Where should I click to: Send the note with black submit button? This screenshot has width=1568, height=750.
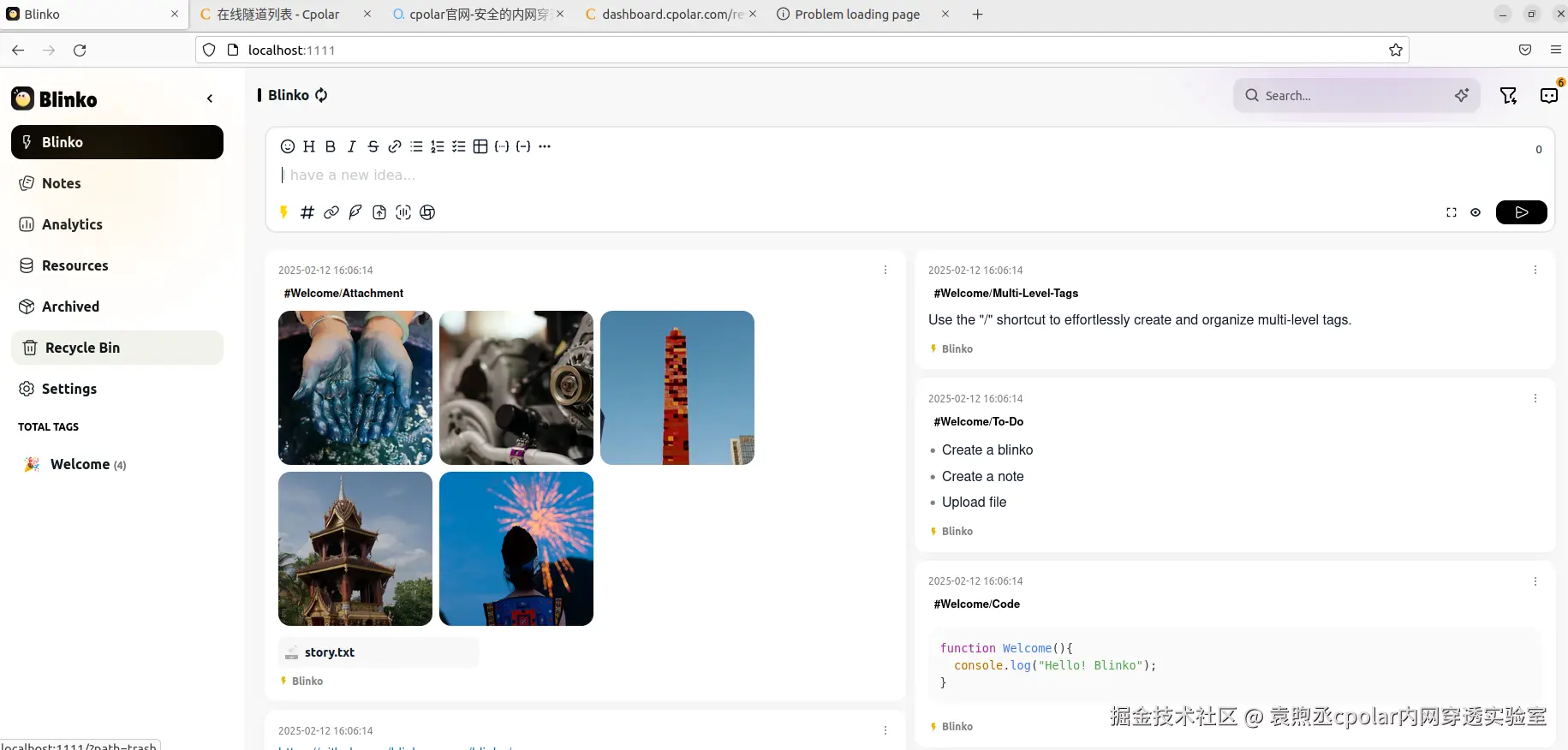(x=1521, y=212)
